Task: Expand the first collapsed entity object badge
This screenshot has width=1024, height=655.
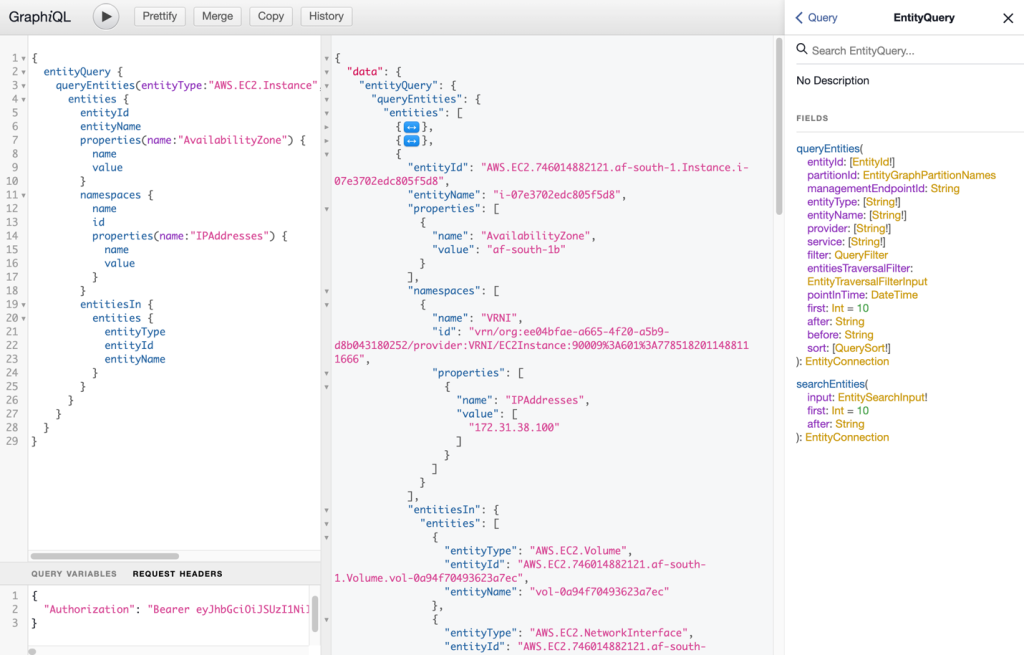Action: pyautogui.click(x=410, y=127)
